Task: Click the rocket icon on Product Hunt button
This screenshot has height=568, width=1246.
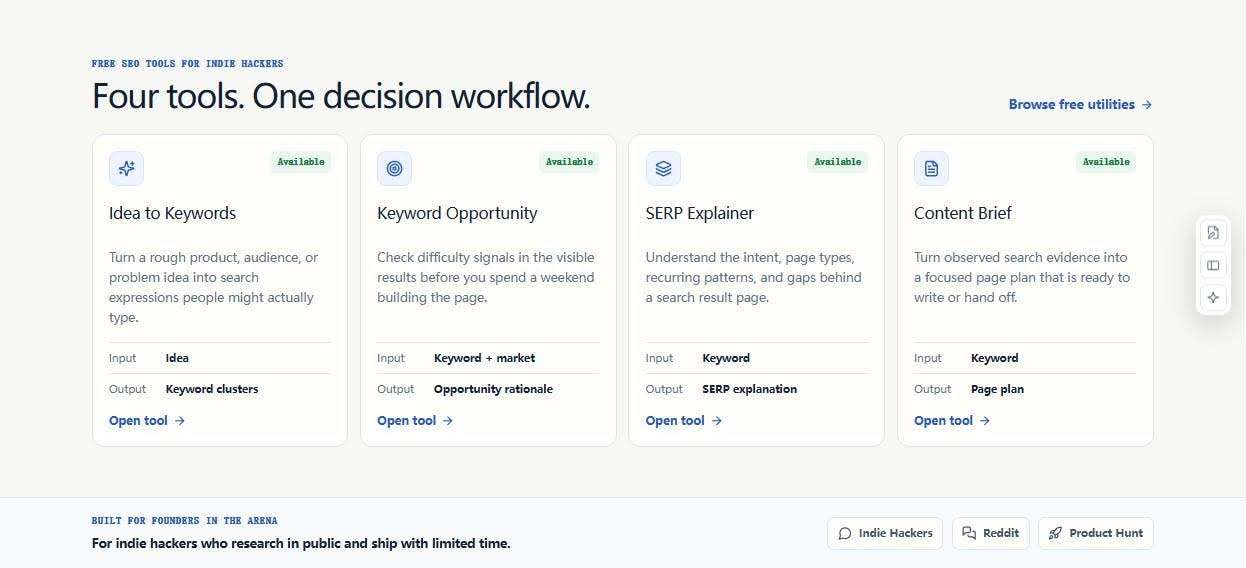Action: click(x=1055, y=533)
